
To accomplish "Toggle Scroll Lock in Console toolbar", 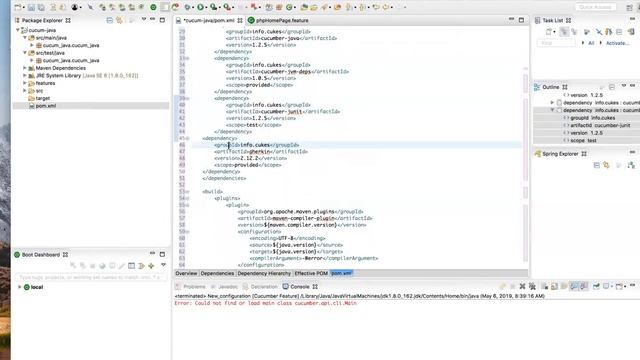I will pos(554,287).
